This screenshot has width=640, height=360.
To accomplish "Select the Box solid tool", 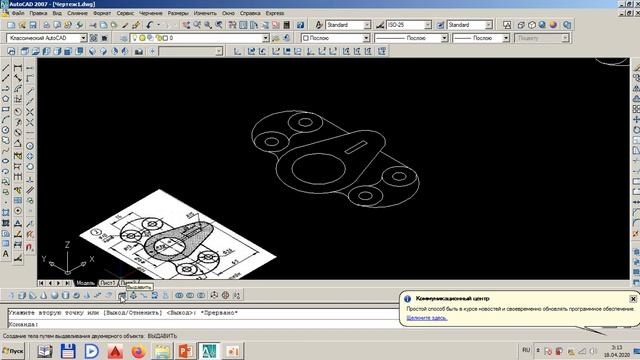I will [x=22, y=296].
